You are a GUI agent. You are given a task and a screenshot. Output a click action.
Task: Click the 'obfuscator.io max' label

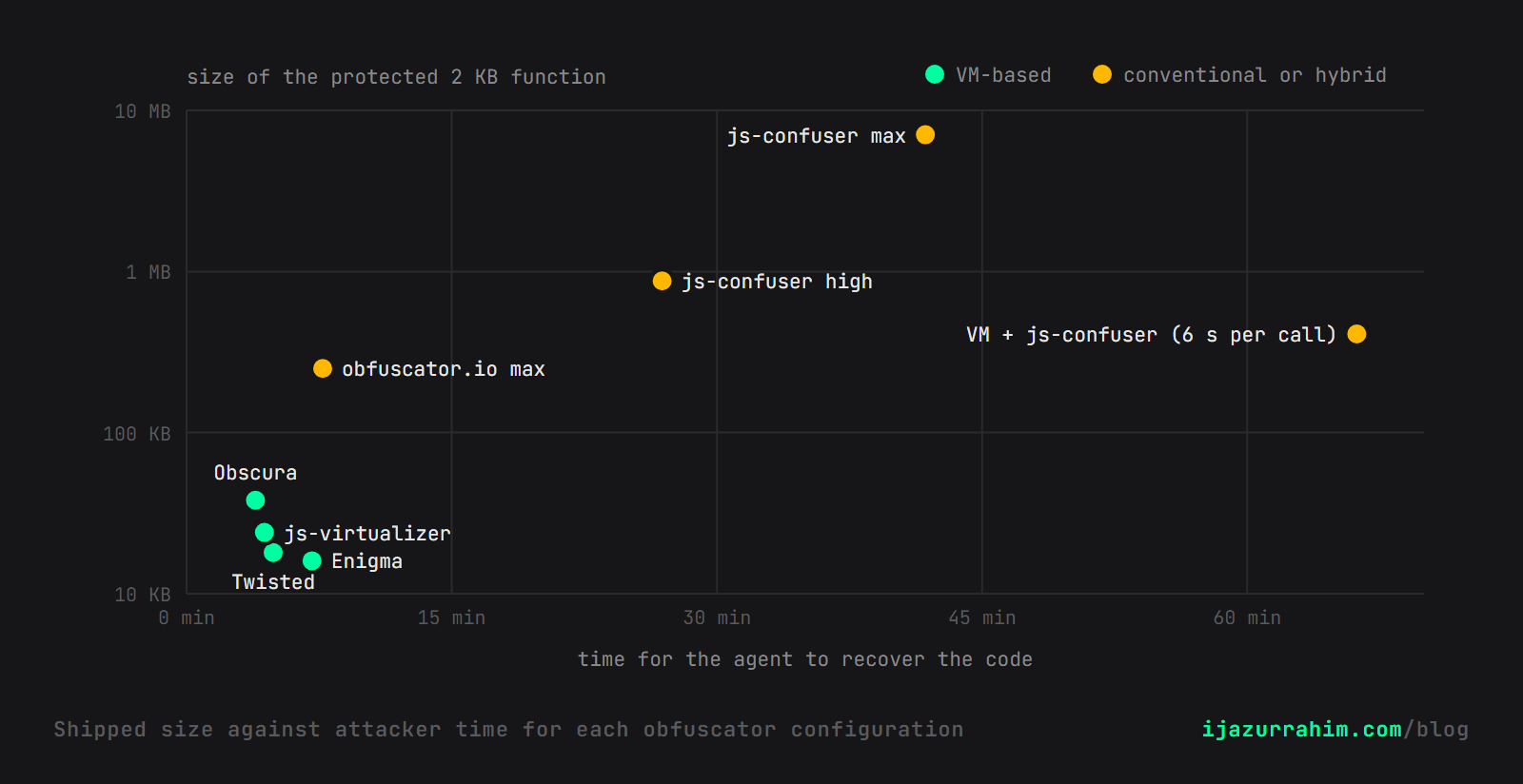[444, 369]
